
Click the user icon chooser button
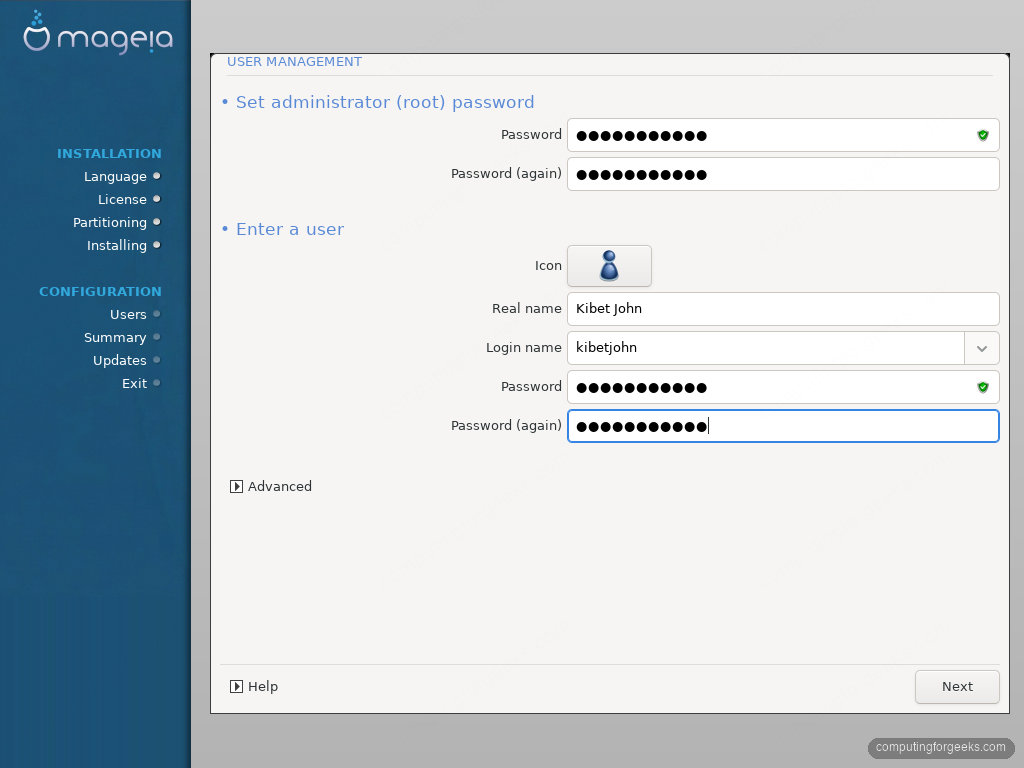[609, 266]
